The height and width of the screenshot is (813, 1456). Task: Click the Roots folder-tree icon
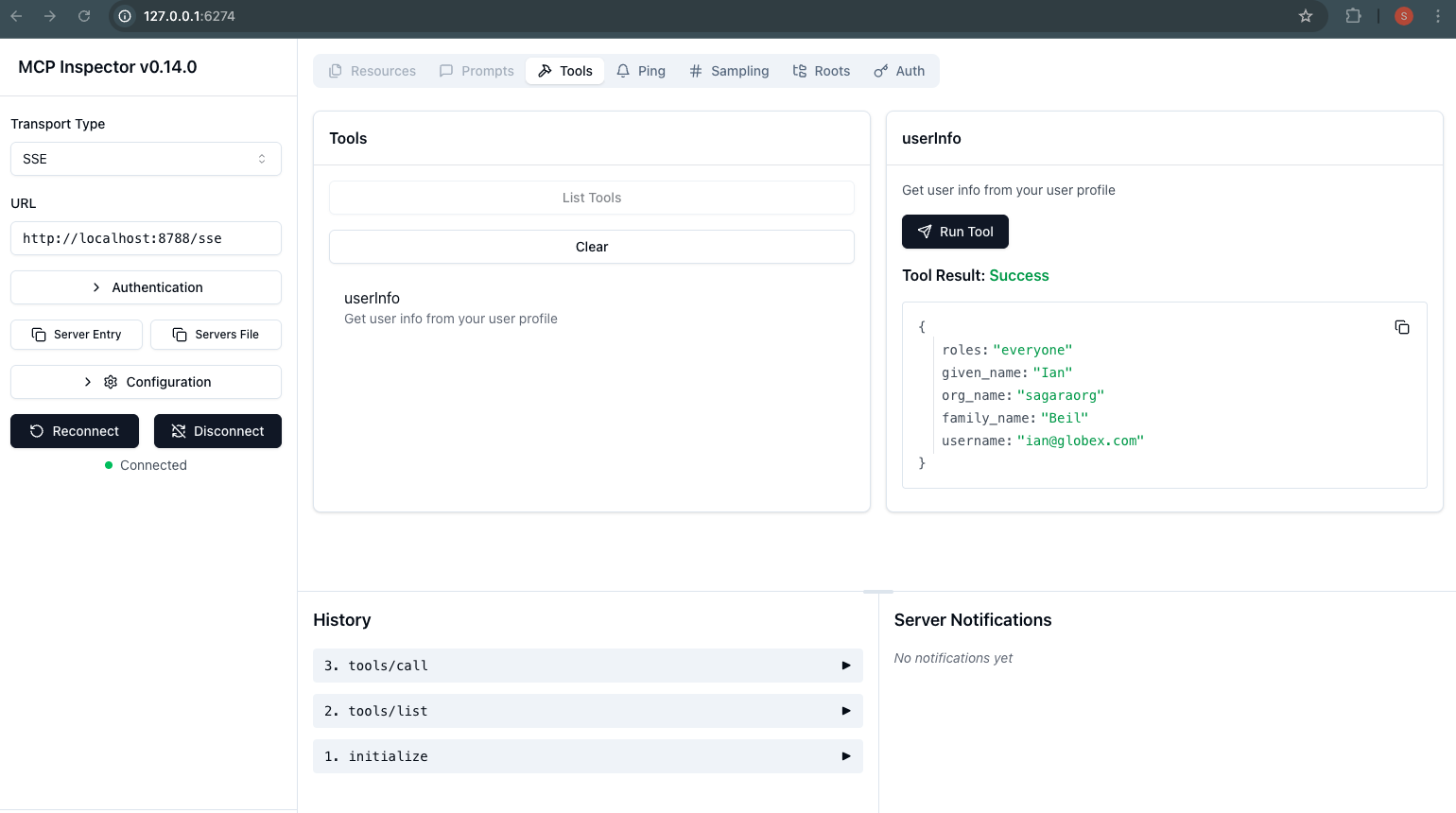(x=799, y=71)
